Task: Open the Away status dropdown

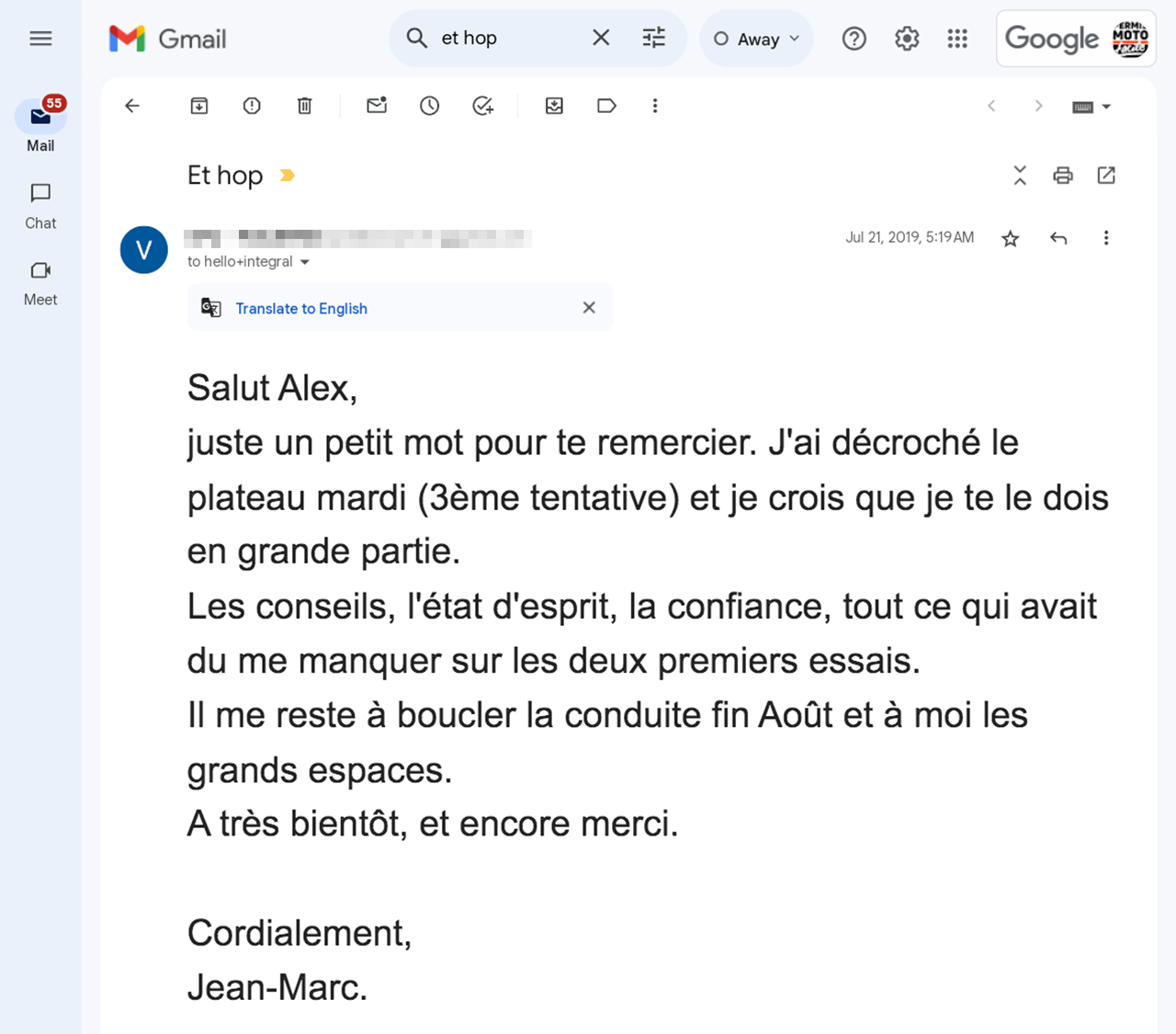Action: click(757, 39)
